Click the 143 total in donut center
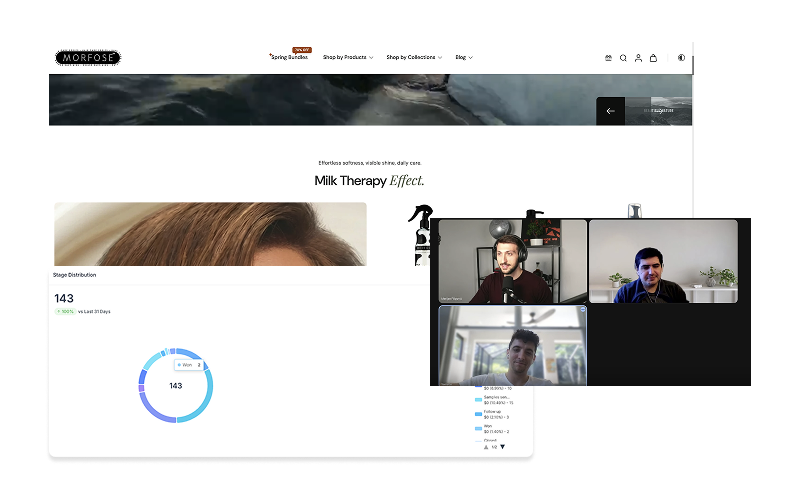This screenshot has height=498, width=800. [176, 386]
